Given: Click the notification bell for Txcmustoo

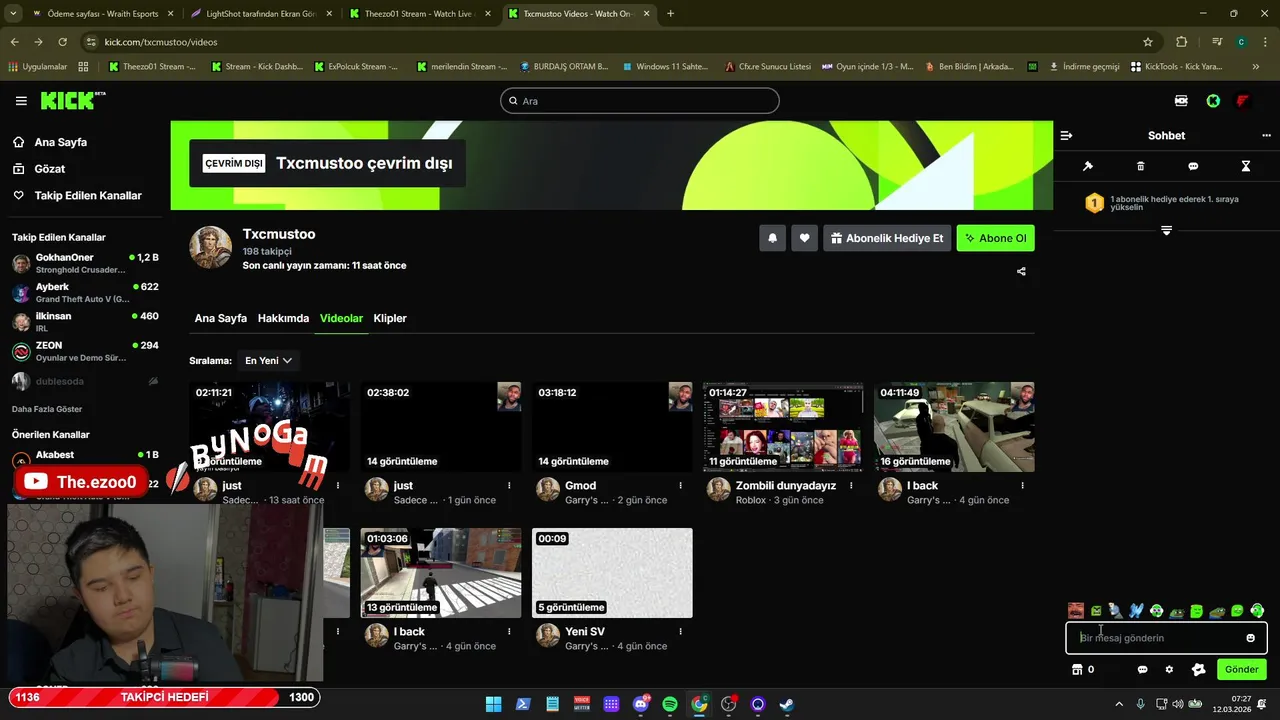Looking at the screenshot, I should pyautogui.click(x=772, y=238).
